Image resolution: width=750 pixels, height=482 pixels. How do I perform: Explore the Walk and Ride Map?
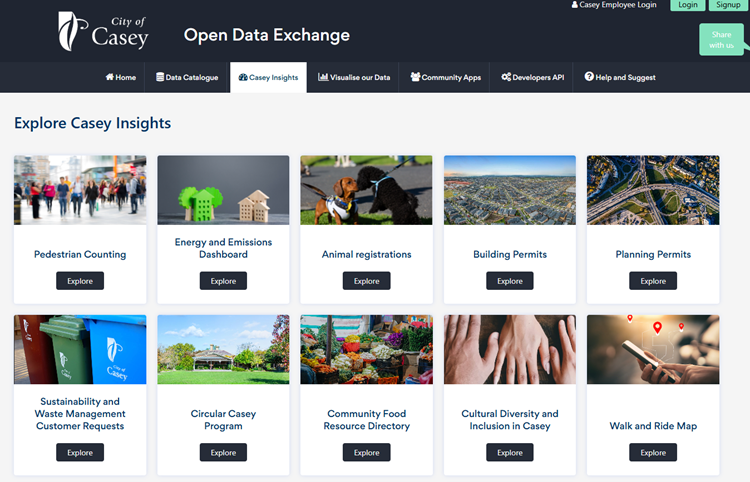click(x=653, y=452)
